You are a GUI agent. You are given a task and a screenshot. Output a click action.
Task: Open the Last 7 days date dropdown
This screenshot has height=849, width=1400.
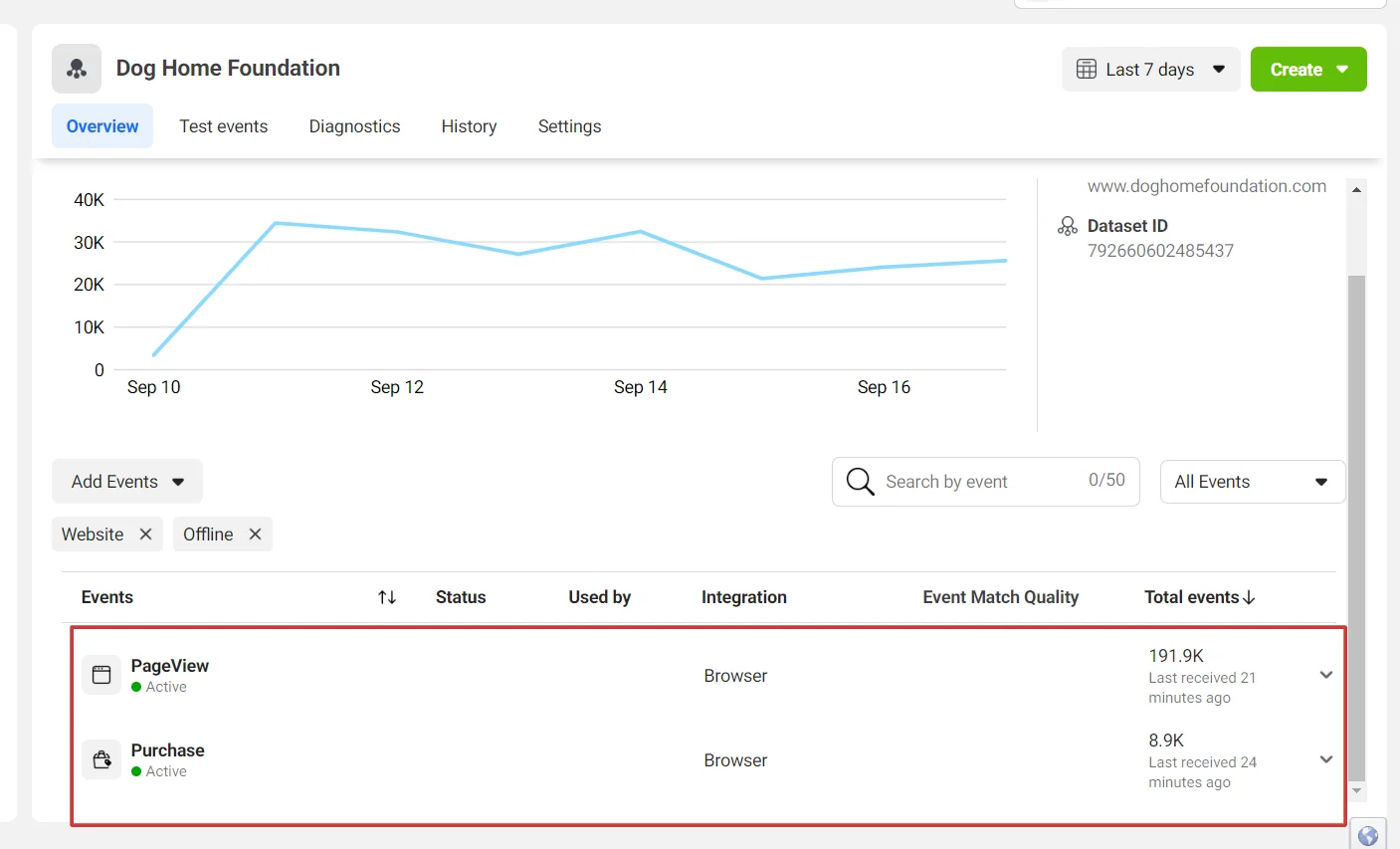coord(1150,70)
